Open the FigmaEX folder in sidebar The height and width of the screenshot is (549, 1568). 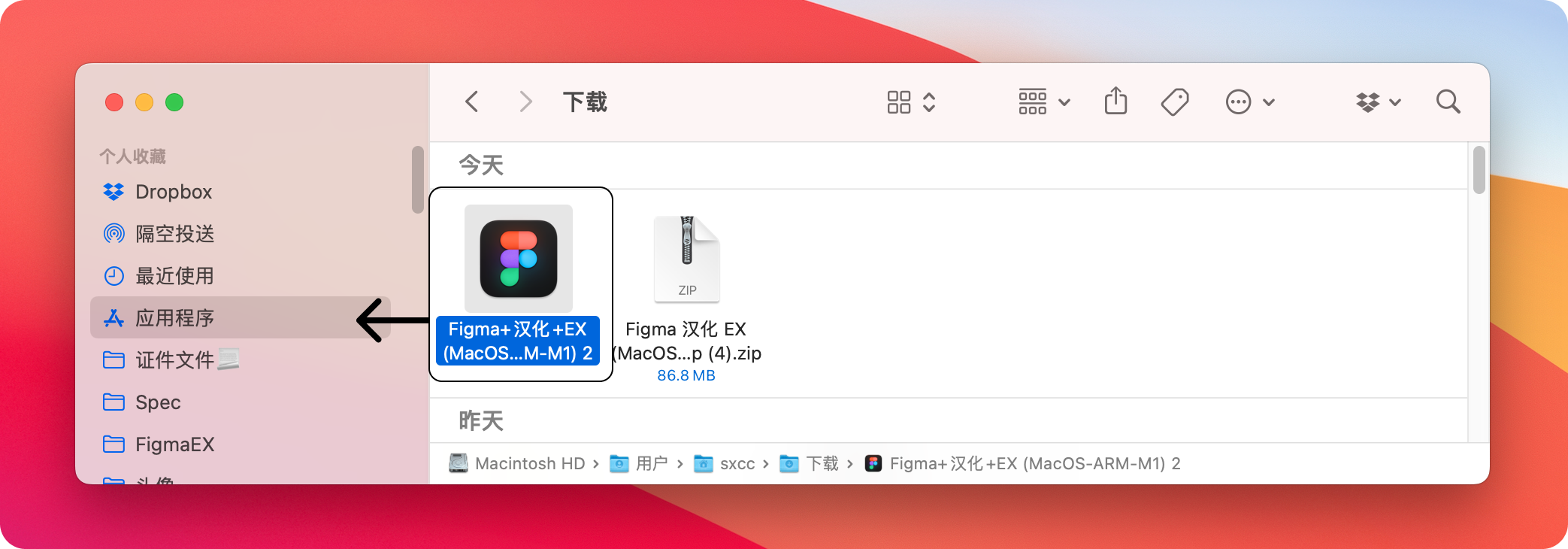(241, 444)
